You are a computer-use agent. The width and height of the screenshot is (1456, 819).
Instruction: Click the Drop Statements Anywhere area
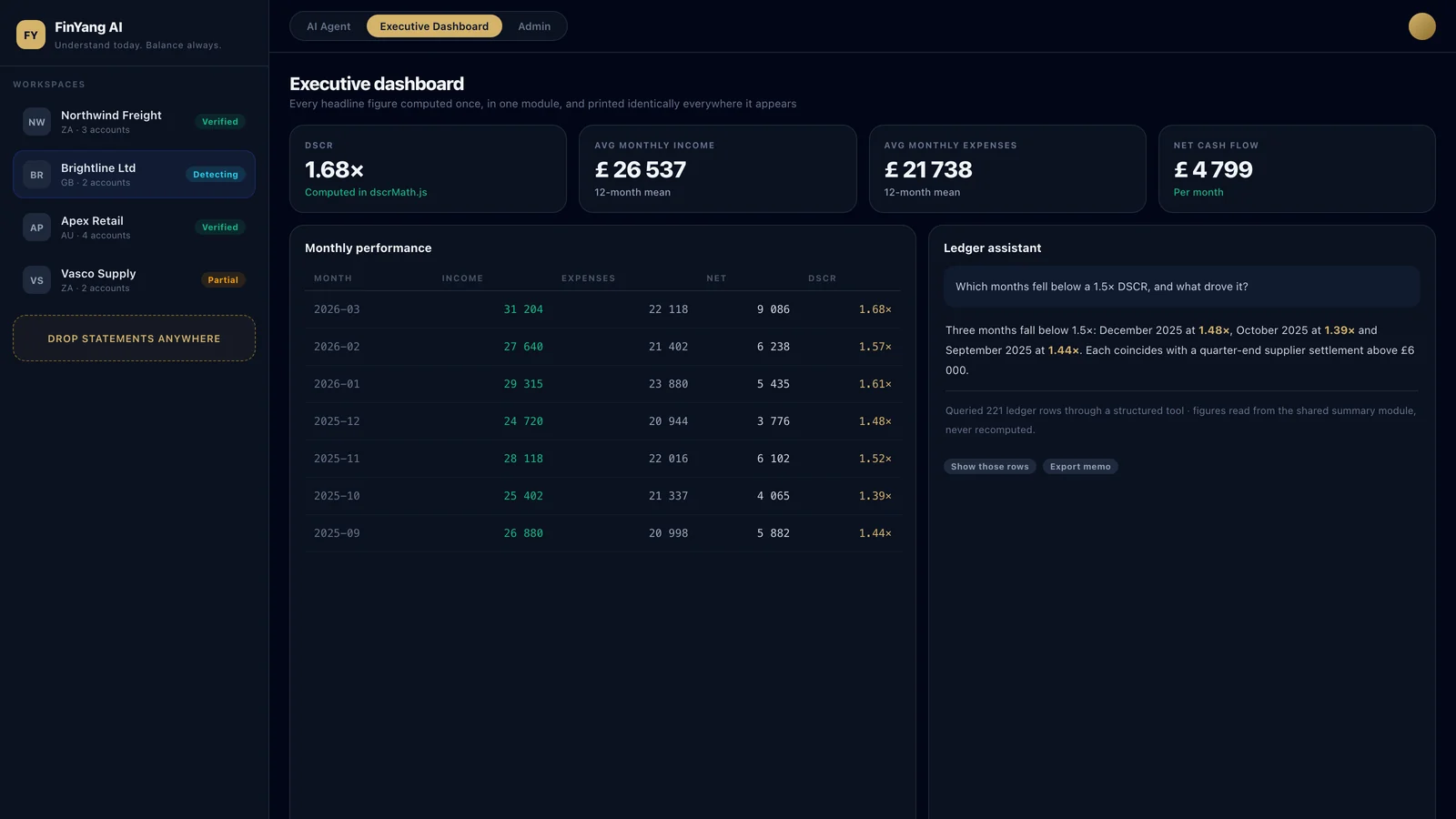pyautogui.click(x=134, y=339)
